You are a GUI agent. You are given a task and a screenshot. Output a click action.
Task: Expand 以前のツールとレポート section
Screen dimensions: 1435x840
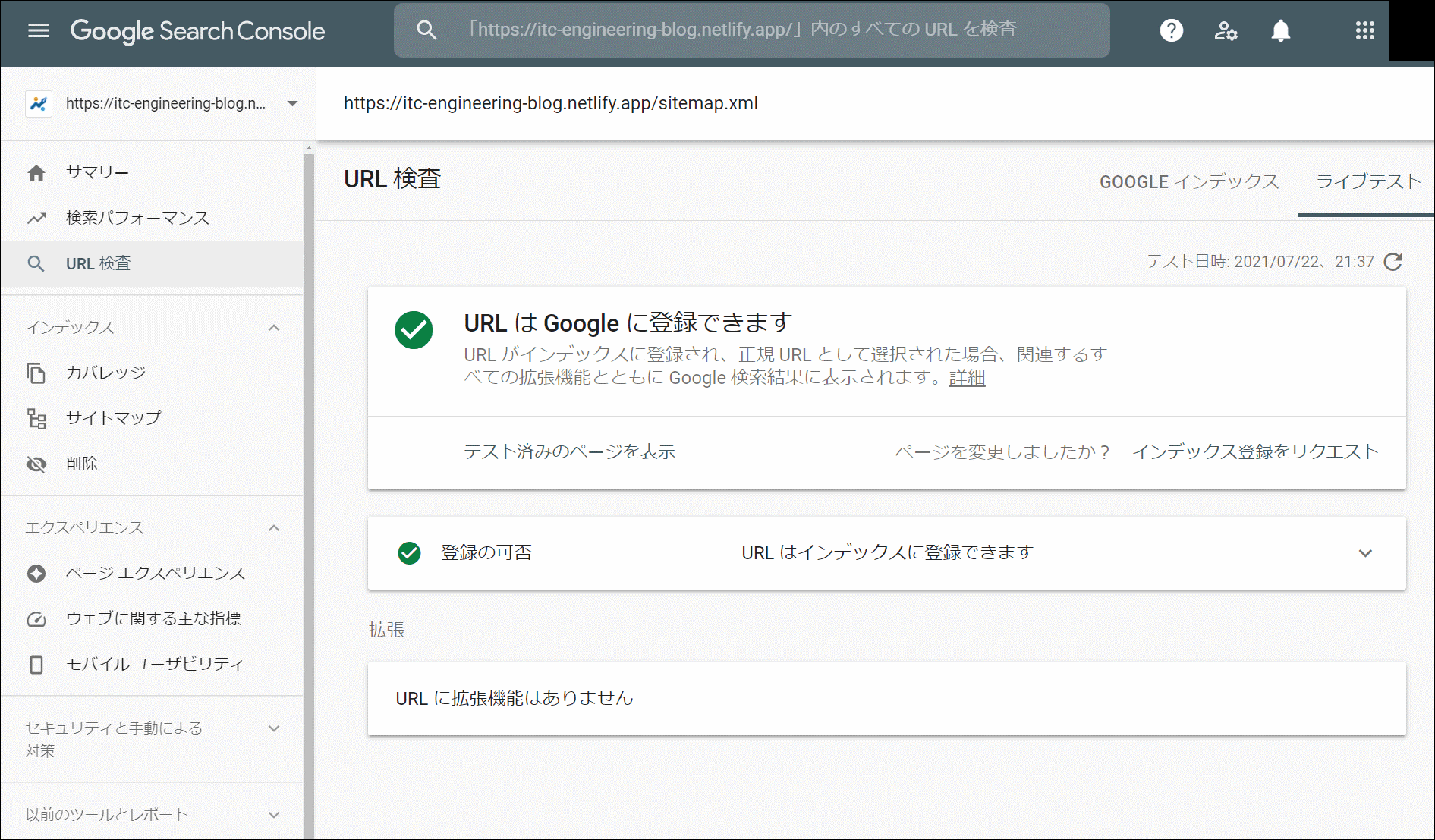tap(274, 815)
